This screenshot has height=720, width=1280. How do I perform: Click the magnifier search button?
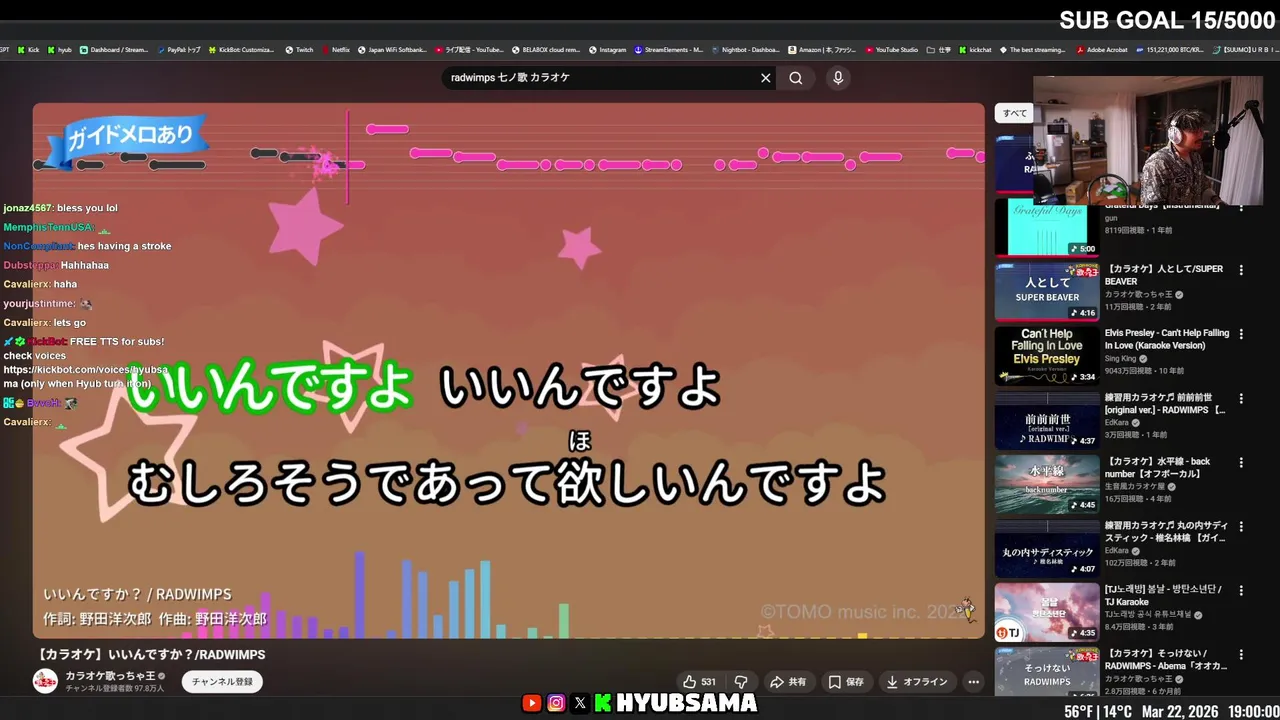(796, 78)
